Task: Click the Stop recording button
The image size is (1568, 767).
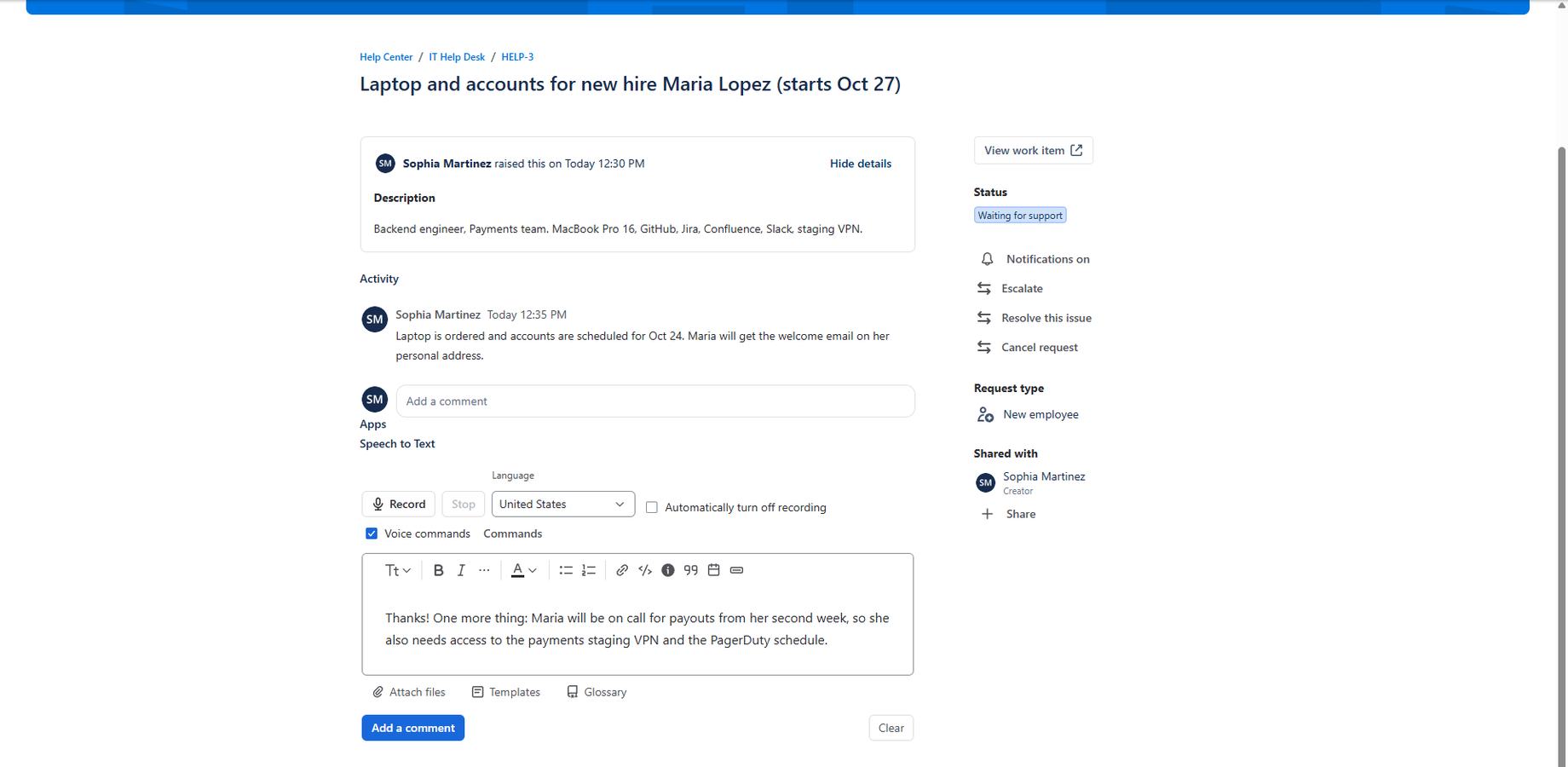Action: 464,504
